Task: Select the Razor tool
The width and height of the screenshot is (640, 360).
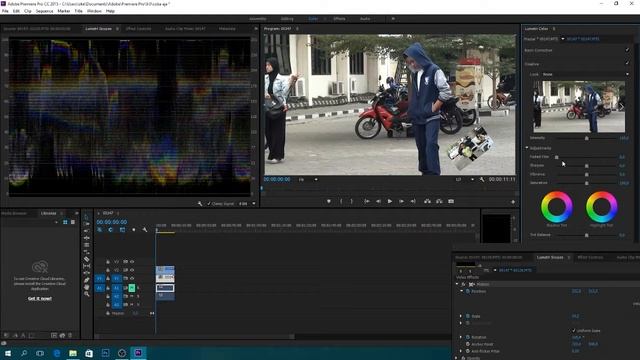Action: [86, 259]
